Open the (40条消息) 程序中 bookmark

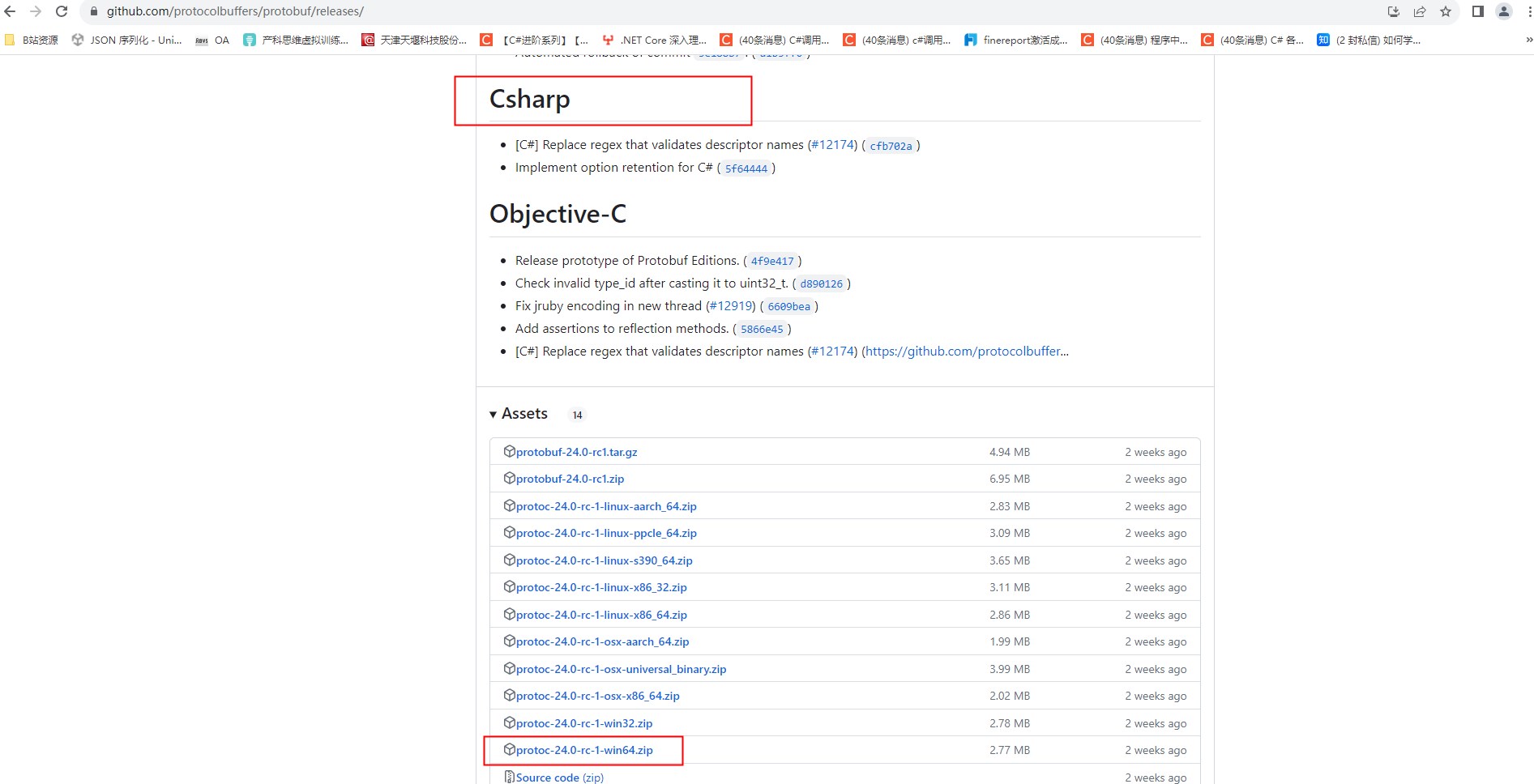(x=1134, y=40)
